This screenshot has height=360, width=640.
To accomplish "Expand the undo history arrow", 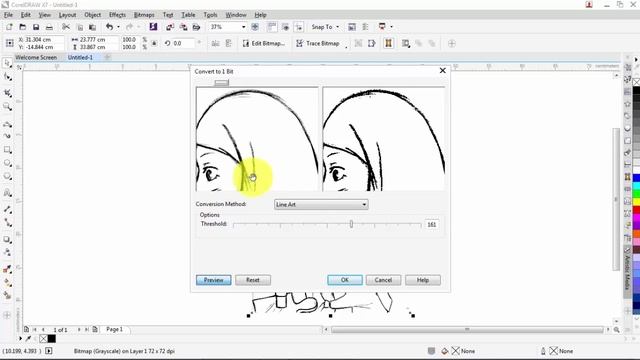I will 118,27.
